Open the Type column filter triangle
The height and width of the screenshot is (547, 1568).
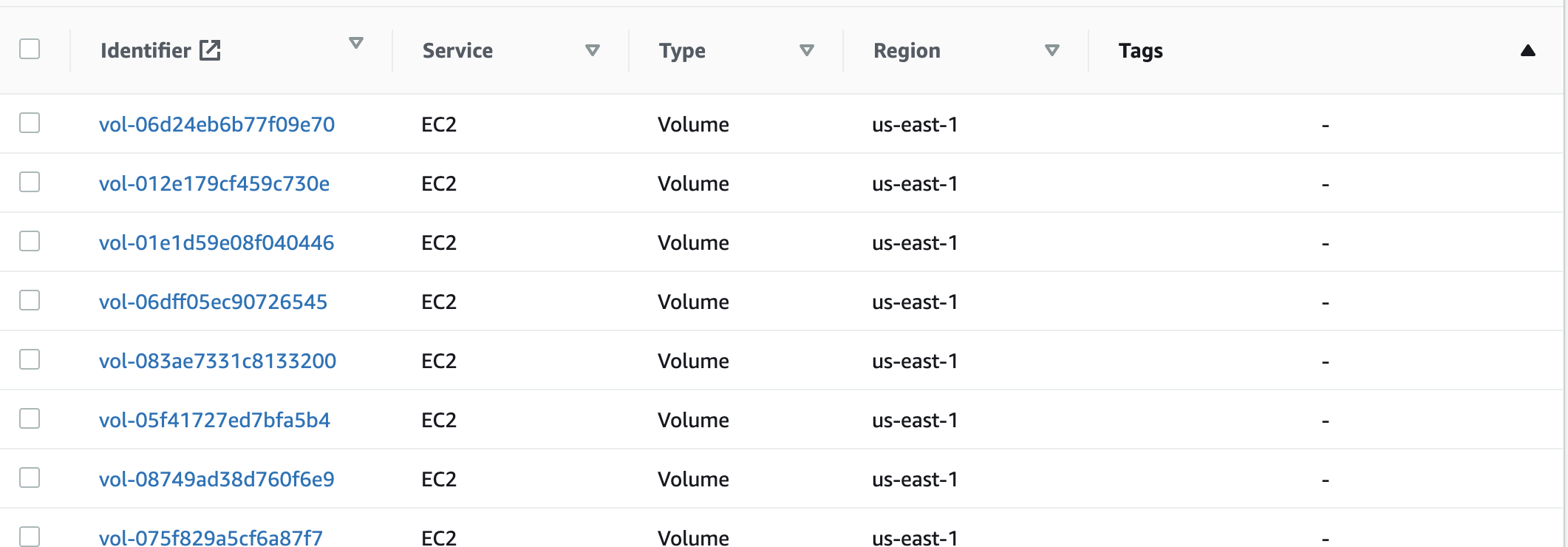coord(807,50)
